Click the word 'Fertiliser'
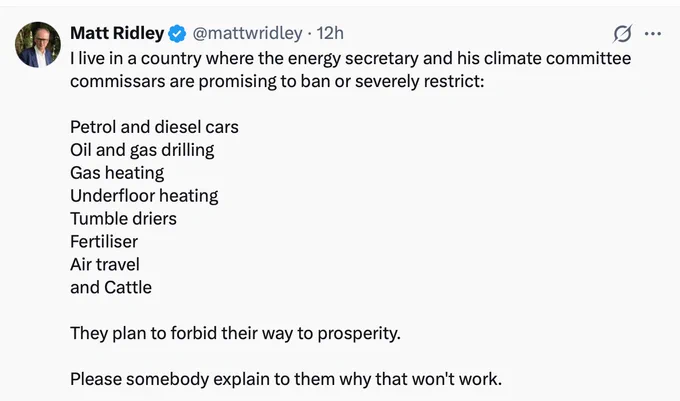 (x=104, y=241)
